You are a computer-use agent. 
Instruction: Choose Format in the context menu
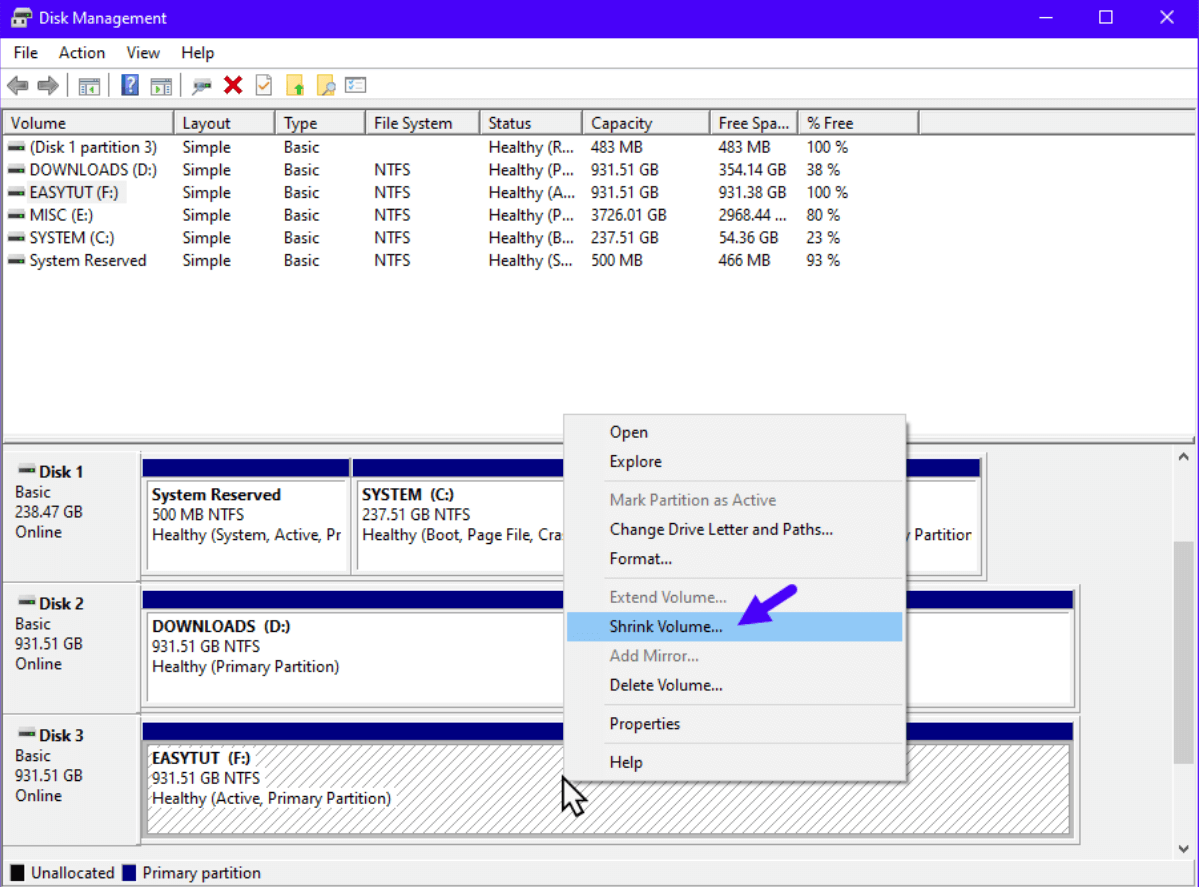[x=640, y=559]
